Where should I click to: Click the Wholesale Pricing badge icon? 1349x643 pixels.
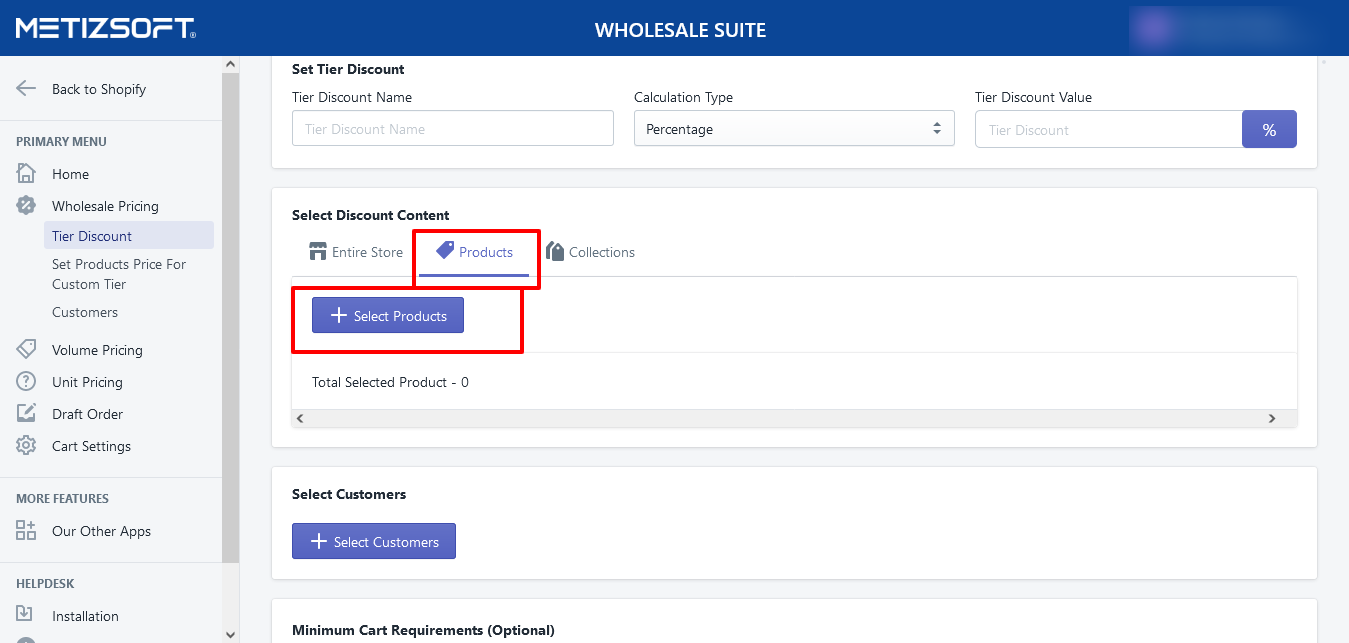(26, 206)
